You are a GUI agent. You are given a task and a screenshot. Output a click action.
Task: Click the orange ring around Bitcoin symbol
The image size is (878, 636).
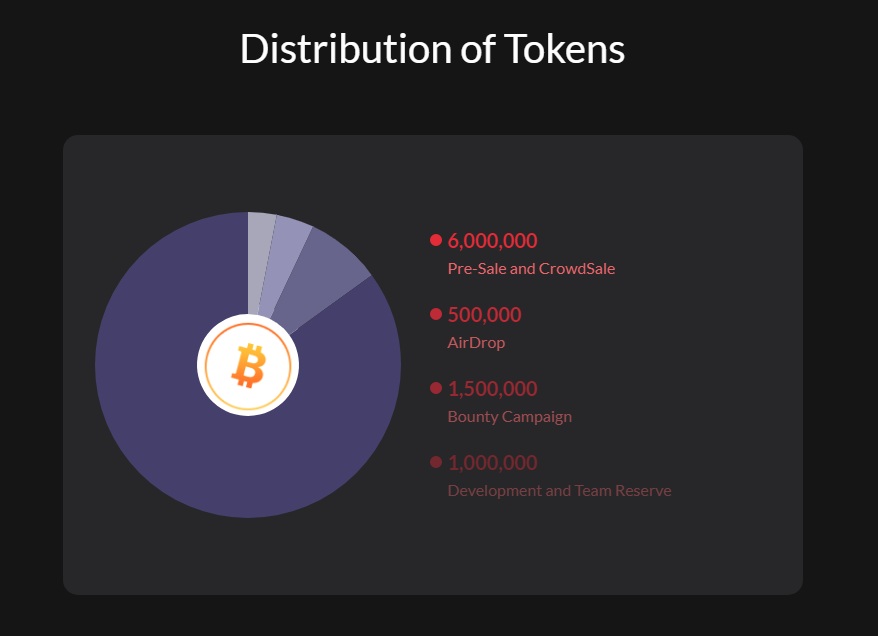pos(248,324)
